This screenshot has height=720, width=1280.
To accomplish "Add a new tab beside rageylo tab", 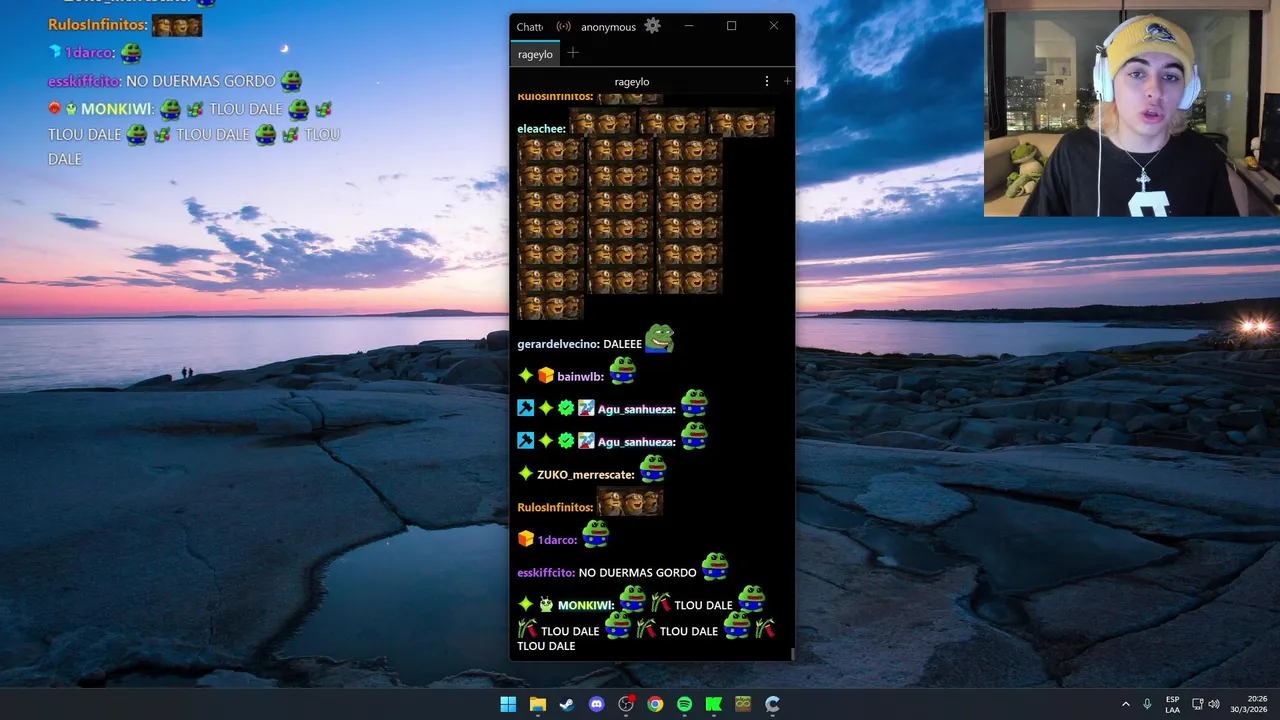I will pos(573,54).
